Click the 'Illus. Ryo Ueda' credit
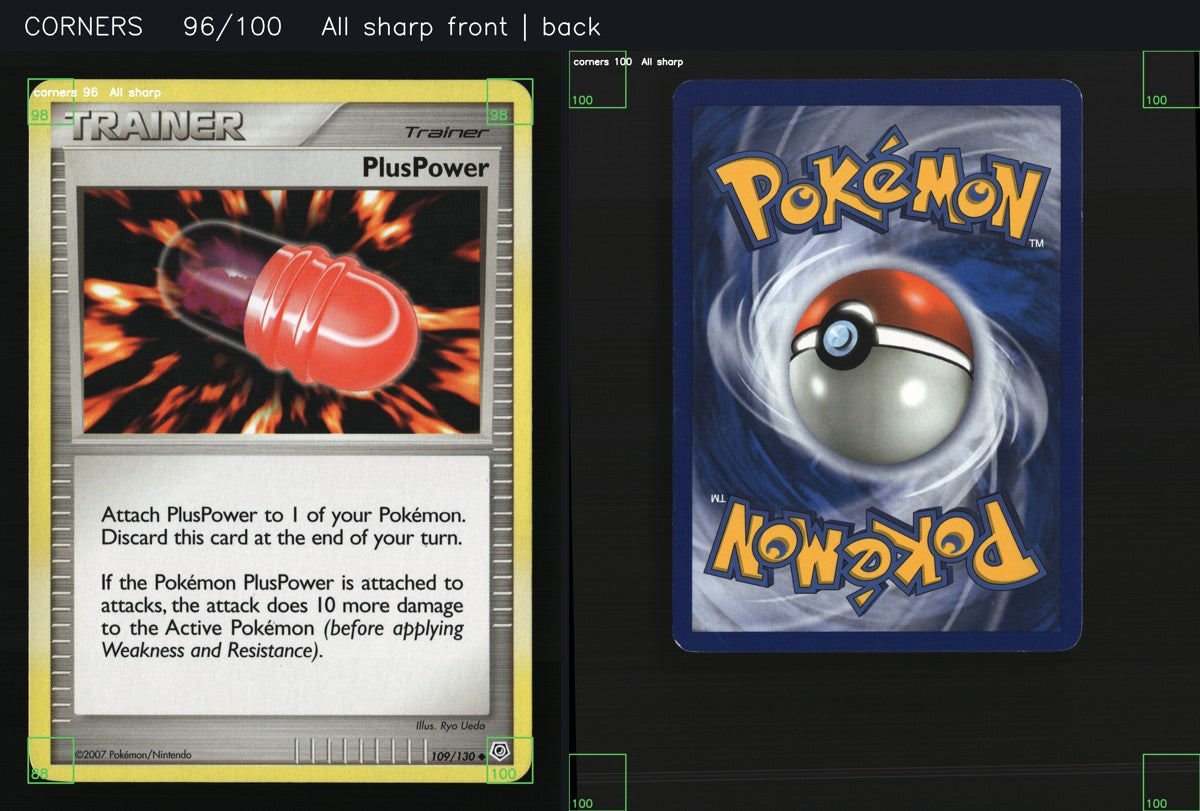1200x811 pixels. pos(449,727)
